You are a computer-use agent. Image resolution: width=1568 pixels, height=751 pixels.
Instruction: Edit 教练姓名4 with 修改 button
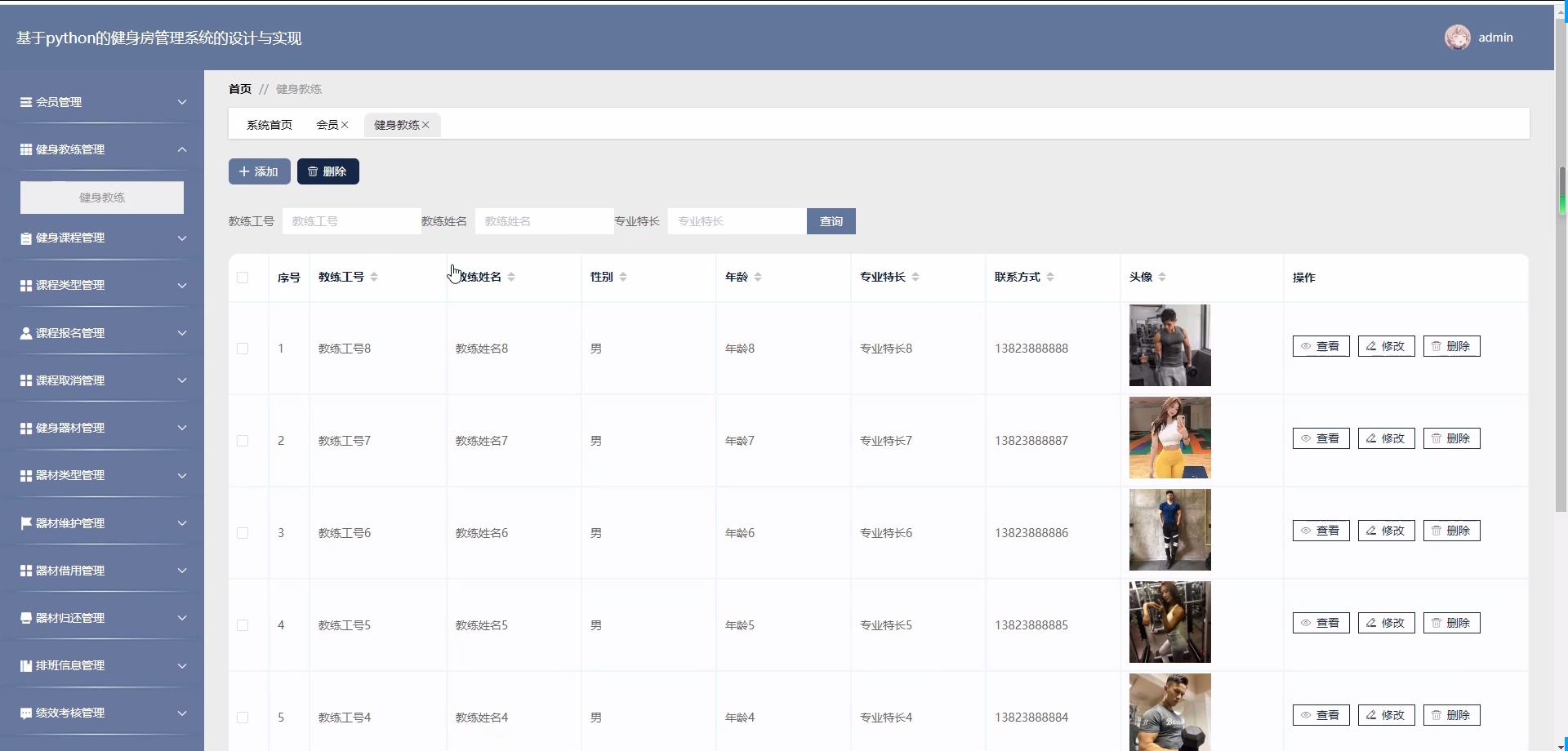1387,715
